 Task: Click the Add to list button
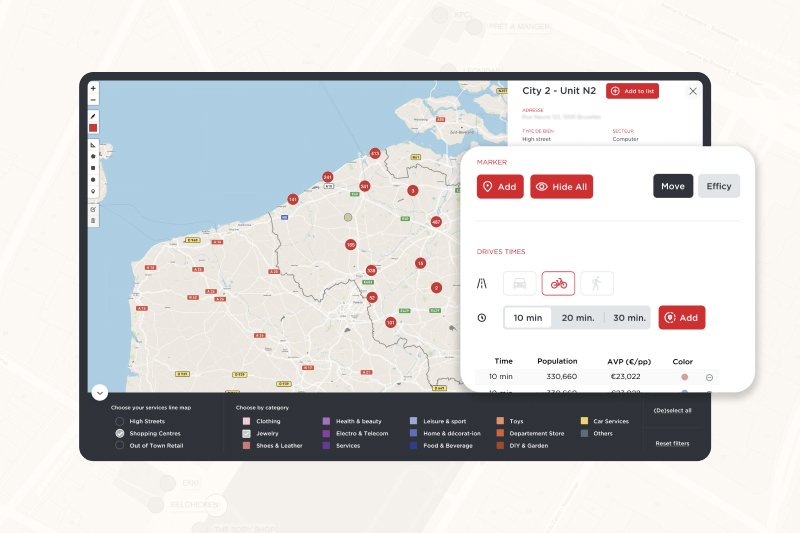[632, 91]
